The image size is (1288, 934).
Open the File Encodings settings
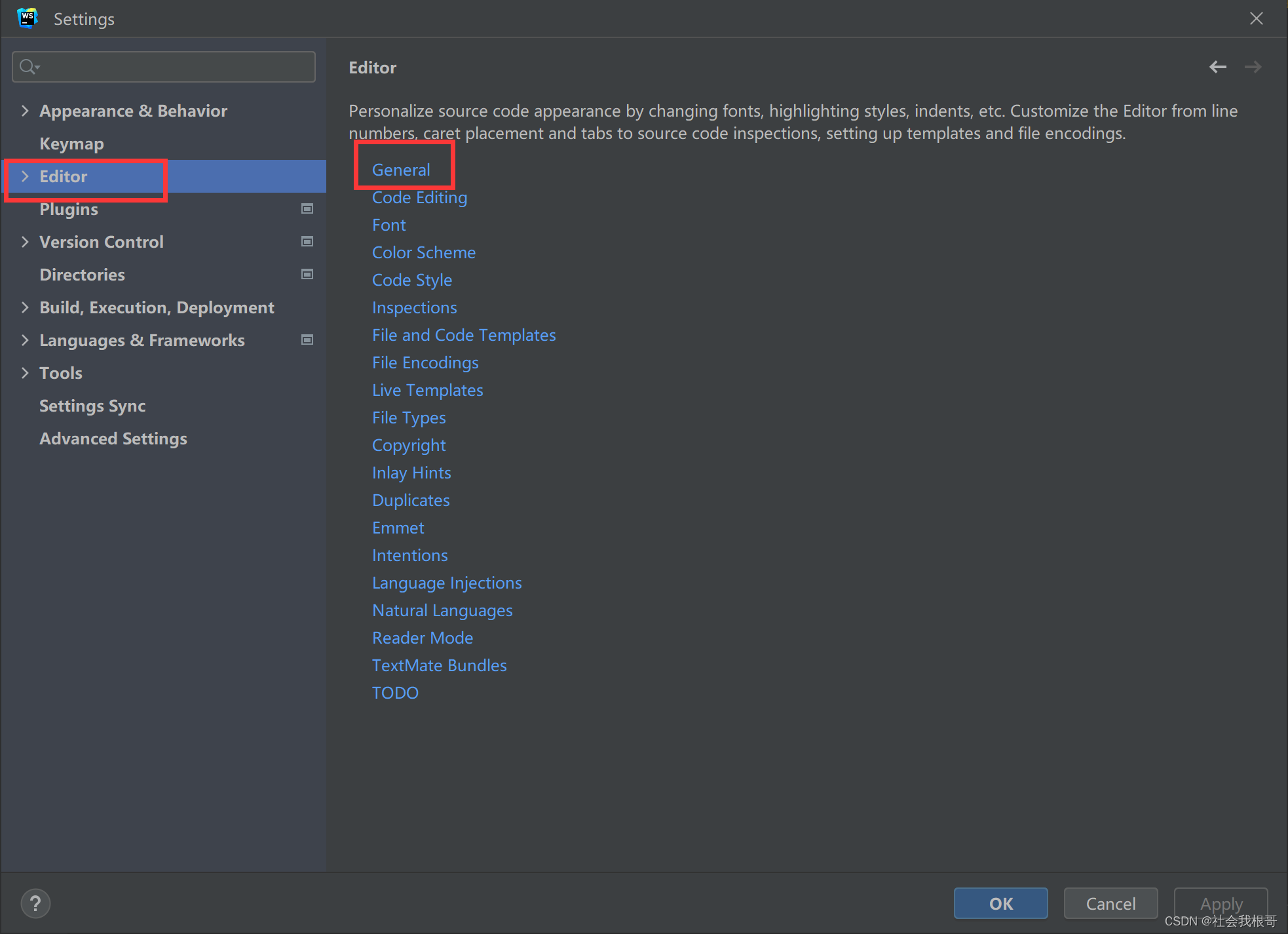tap(425, 362)
